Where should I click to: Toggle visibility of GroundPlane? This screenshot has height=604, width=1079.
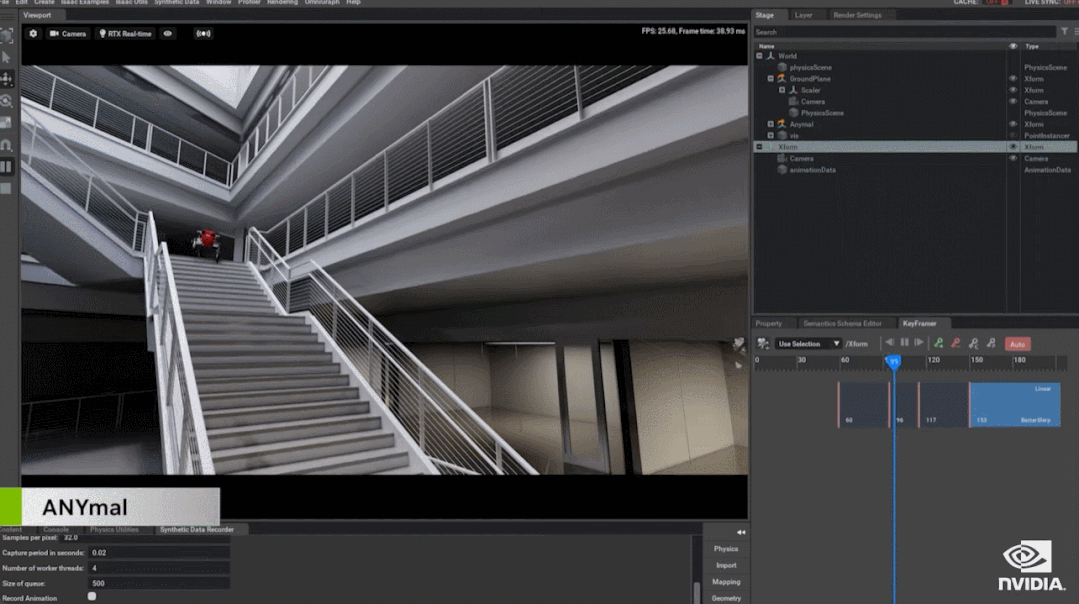pyautogui.click(x=1013, y=78)
